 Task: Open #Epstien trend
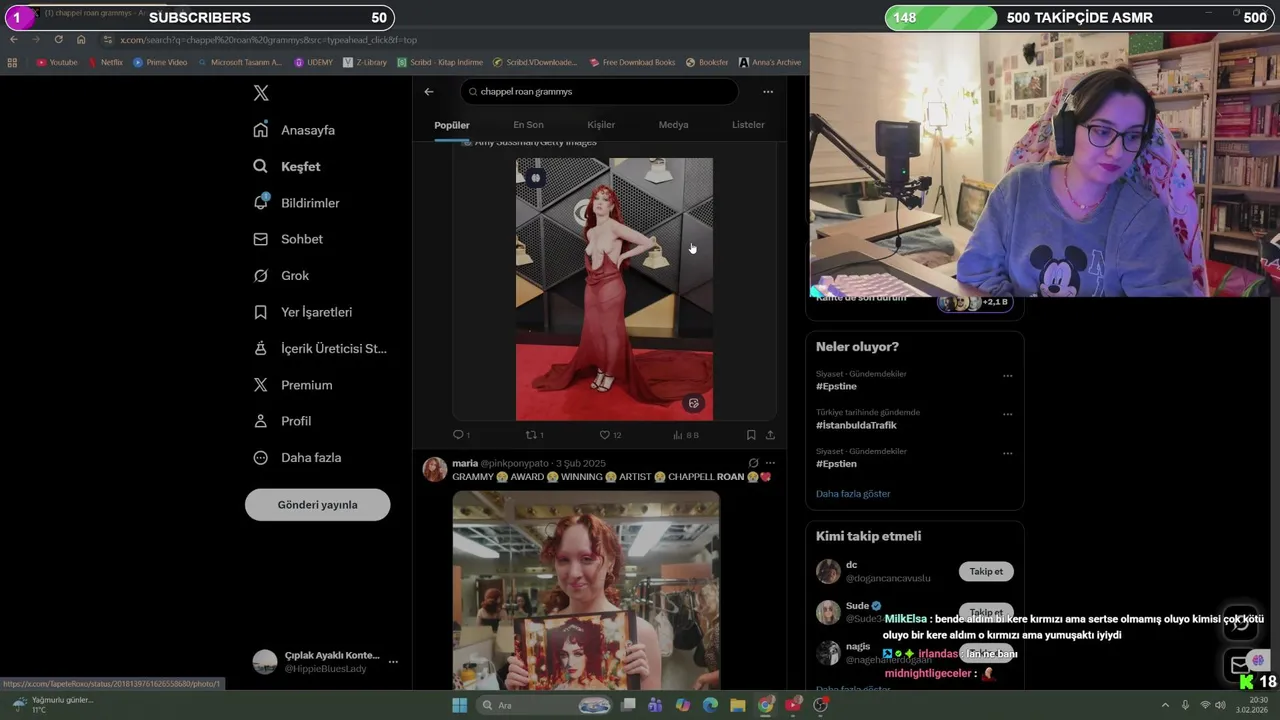(836, 464)
